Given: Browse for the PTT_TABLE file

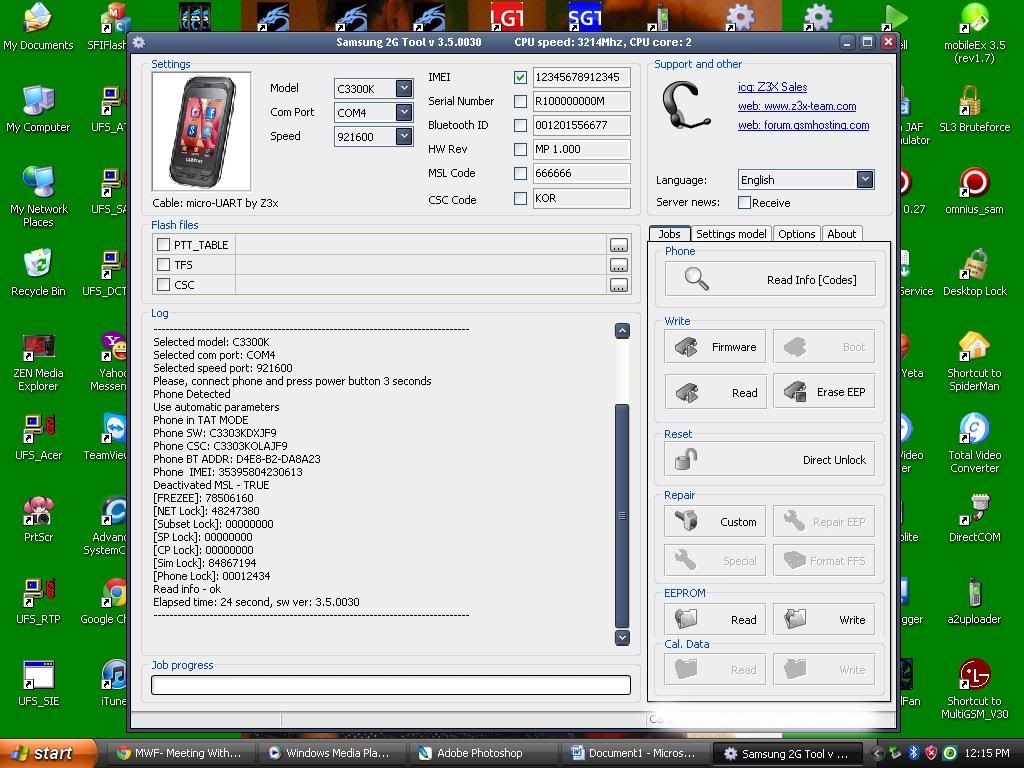Looking at the screenshot, I should coord(618,245).
